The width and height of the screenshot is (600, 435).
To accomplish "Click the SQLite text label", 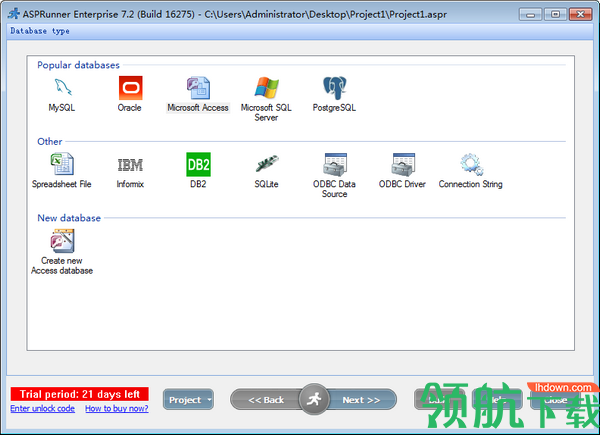I will [266, 184].
